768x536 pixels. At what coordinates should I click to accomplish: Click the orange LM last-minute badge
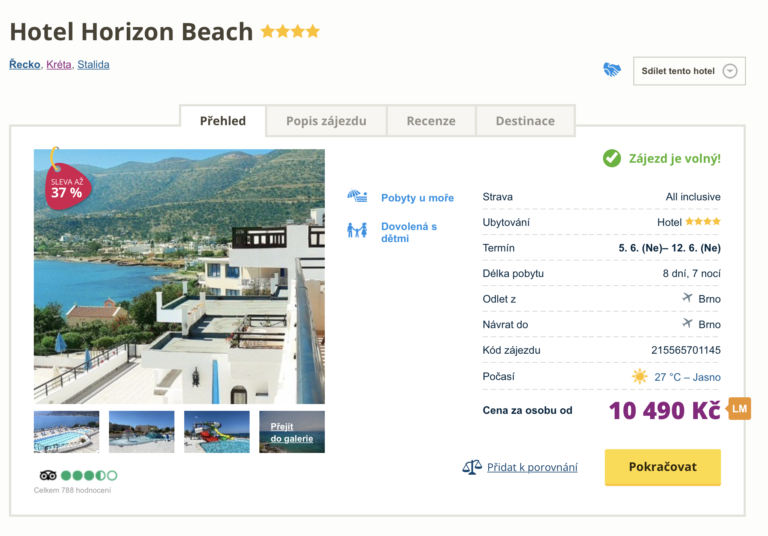coord(739,408)
